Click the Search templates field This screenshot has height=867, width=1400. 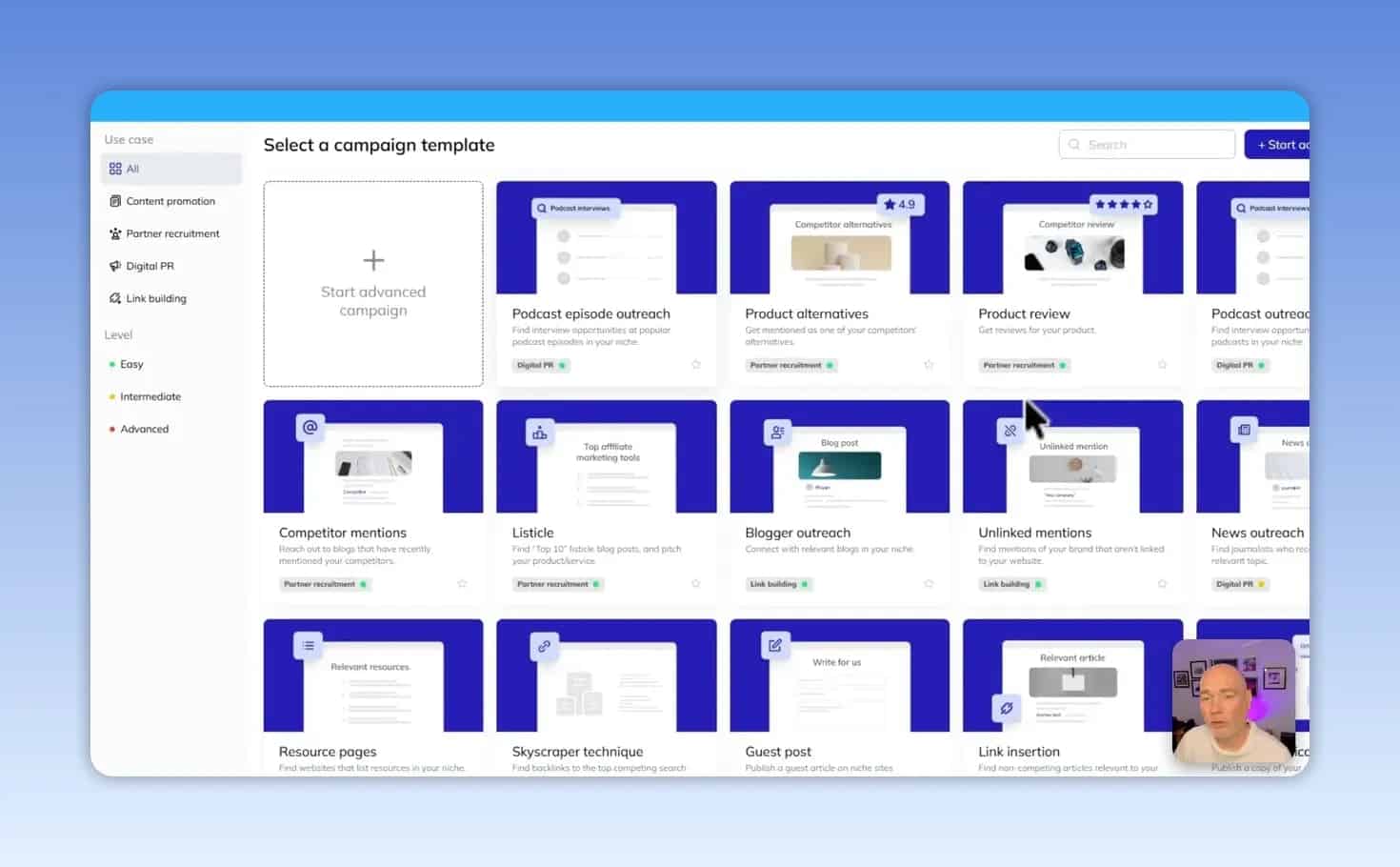point(1147,145)
